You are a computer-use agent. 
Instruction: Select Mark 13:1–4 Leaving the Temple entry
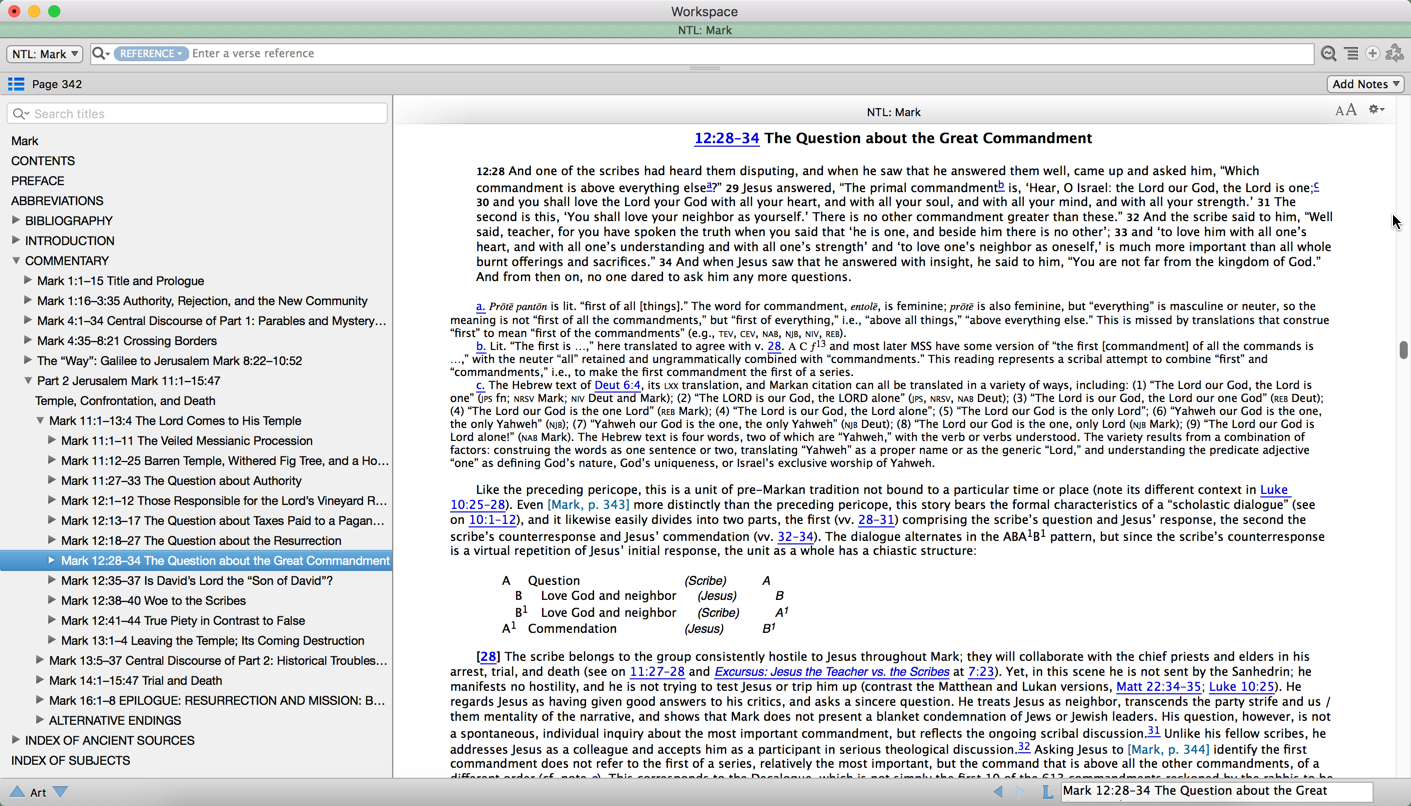pyautogui.click(x=212, y=641)
